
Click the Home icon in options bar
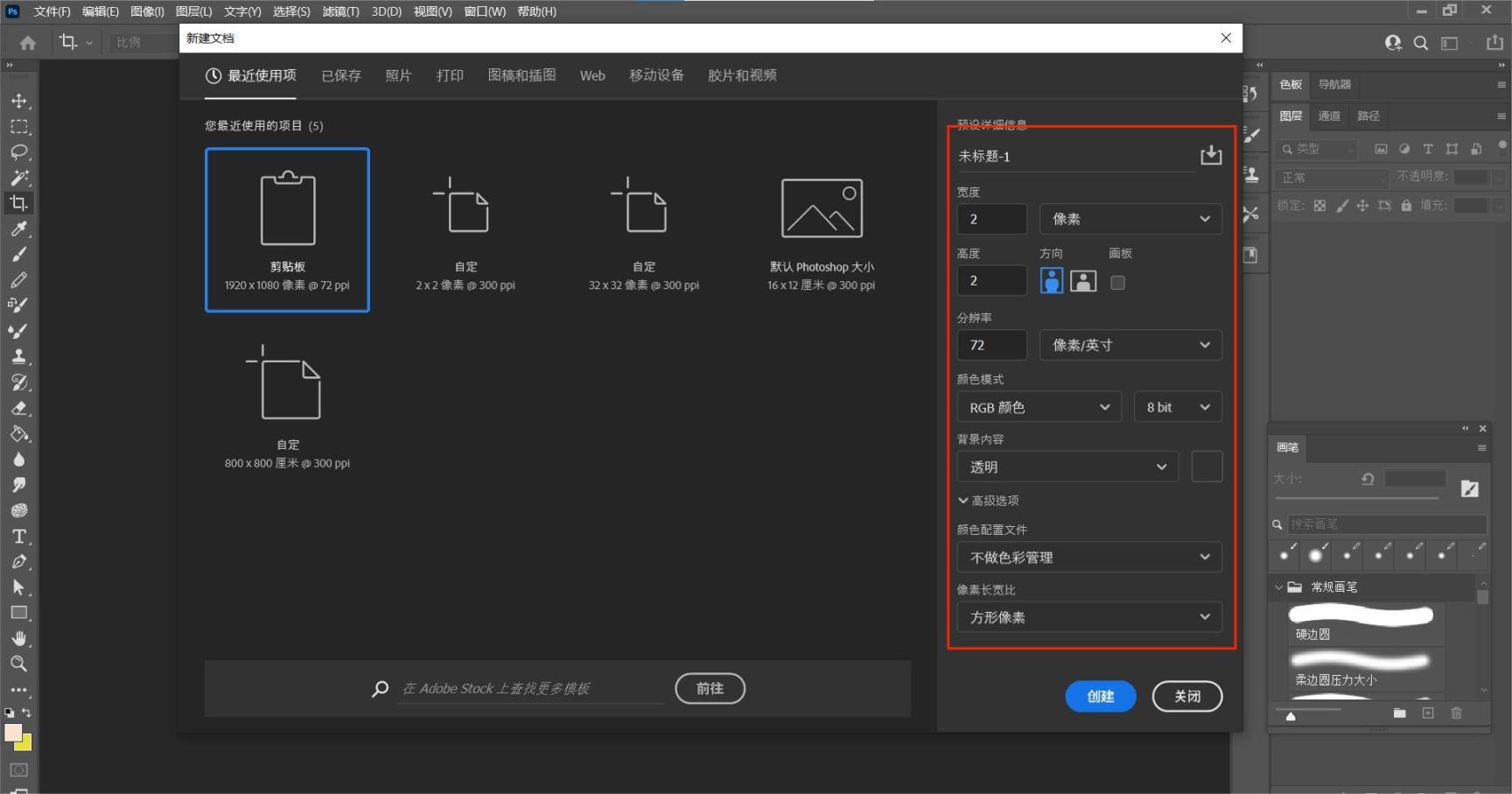click(x=28, y=42)
